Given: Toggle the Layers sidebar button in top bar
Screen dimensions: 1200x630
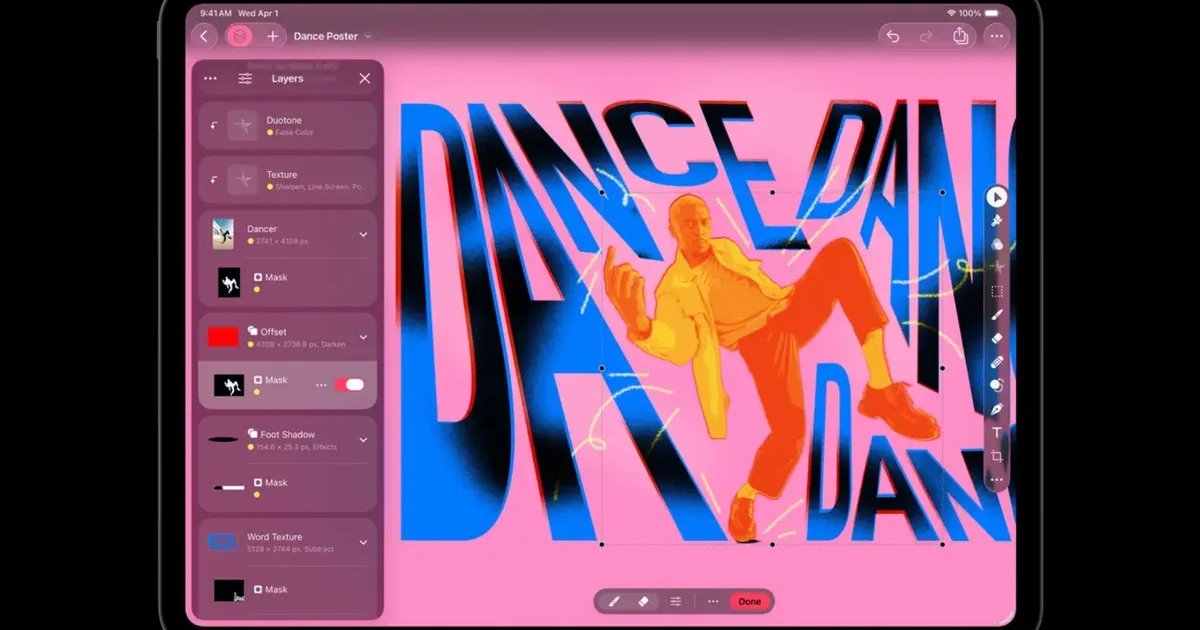Looking at the screenshot, I should pyautogui.click(x=239, y=37).
